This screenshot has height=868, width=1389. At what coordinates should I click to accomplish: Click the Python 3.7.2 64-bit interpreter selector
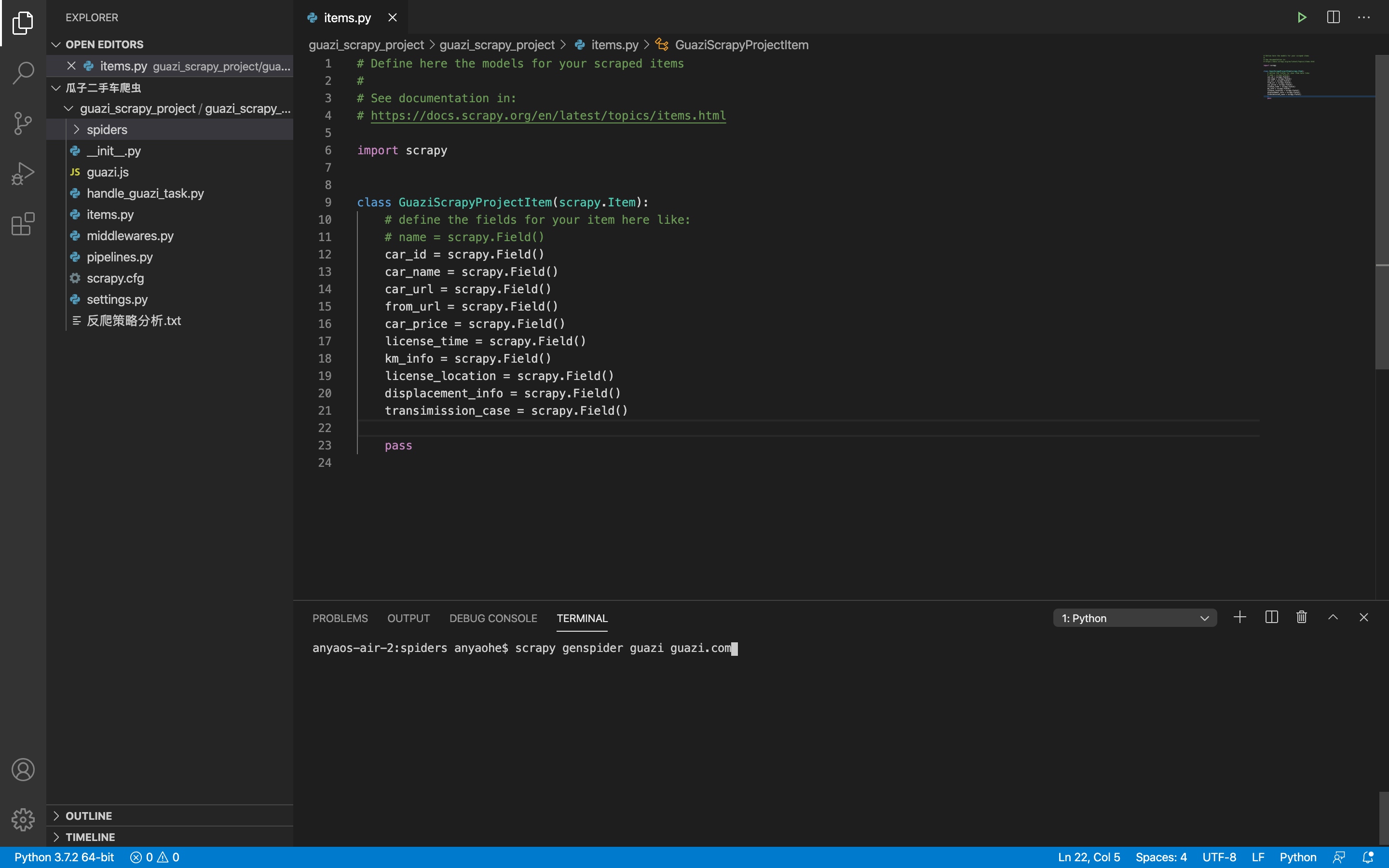tap(64, 857)
